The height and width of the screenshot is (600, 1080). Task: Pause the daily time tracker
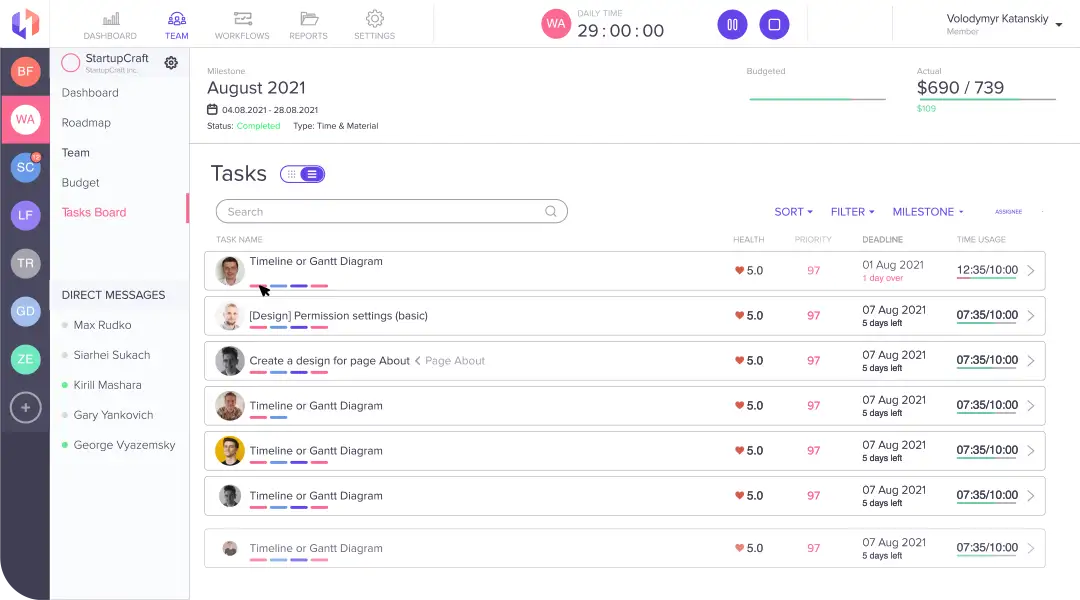tap(732, 25)
